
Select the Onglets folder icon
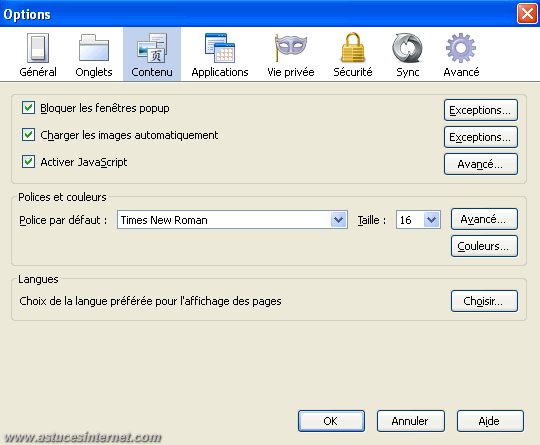[94, 48]
